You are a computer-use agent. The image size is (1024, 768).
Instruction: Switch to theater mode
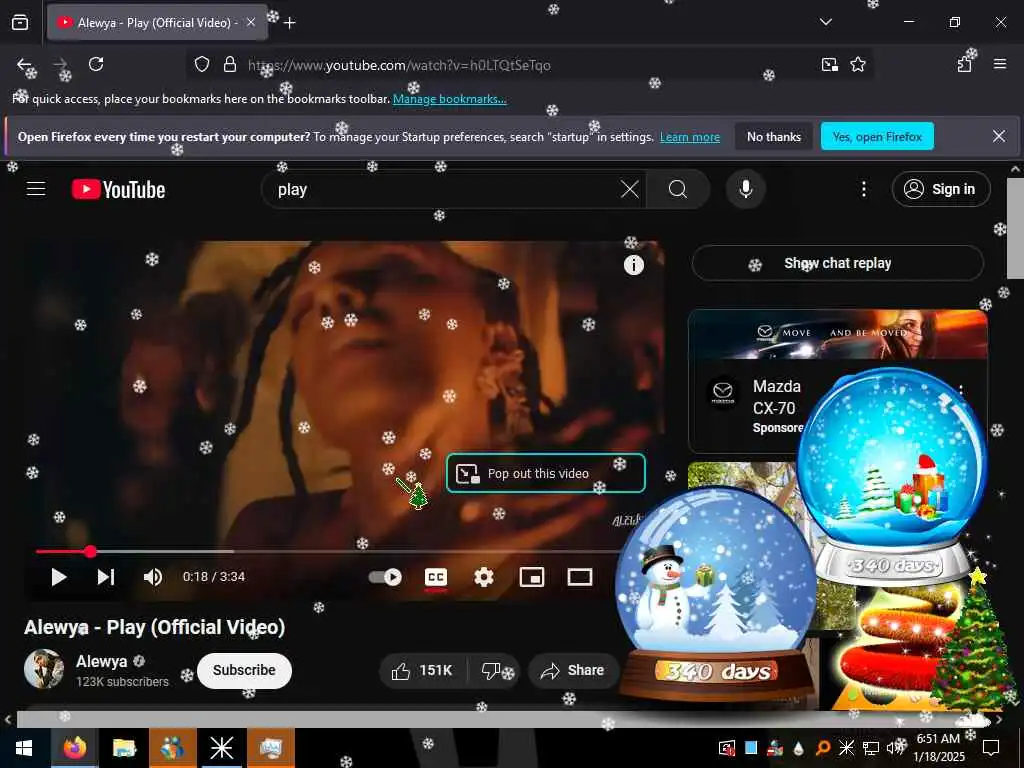pyautogui.click(x=580, y=577)
